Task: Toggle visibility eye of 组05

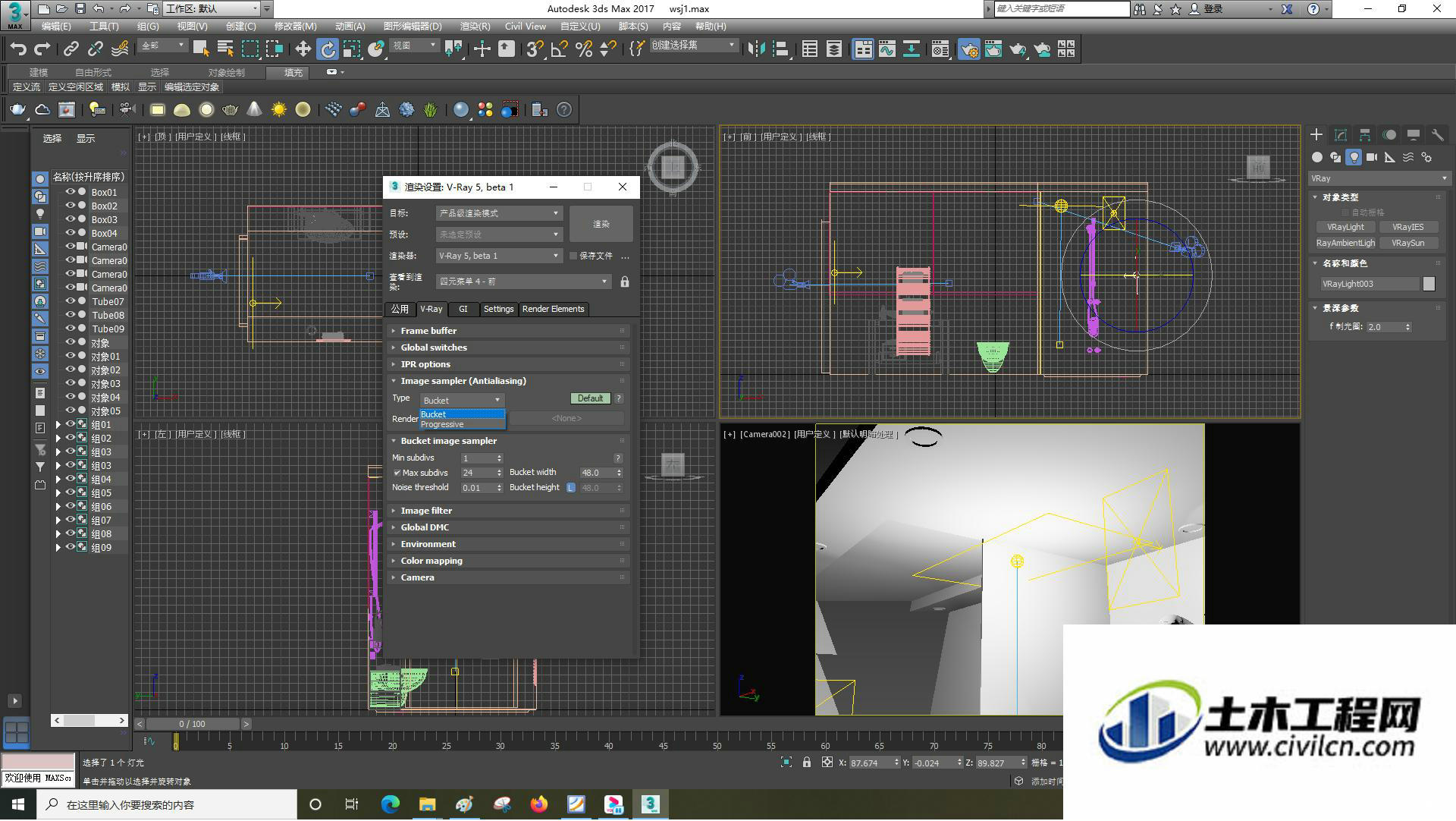Action: pos(70,492)
